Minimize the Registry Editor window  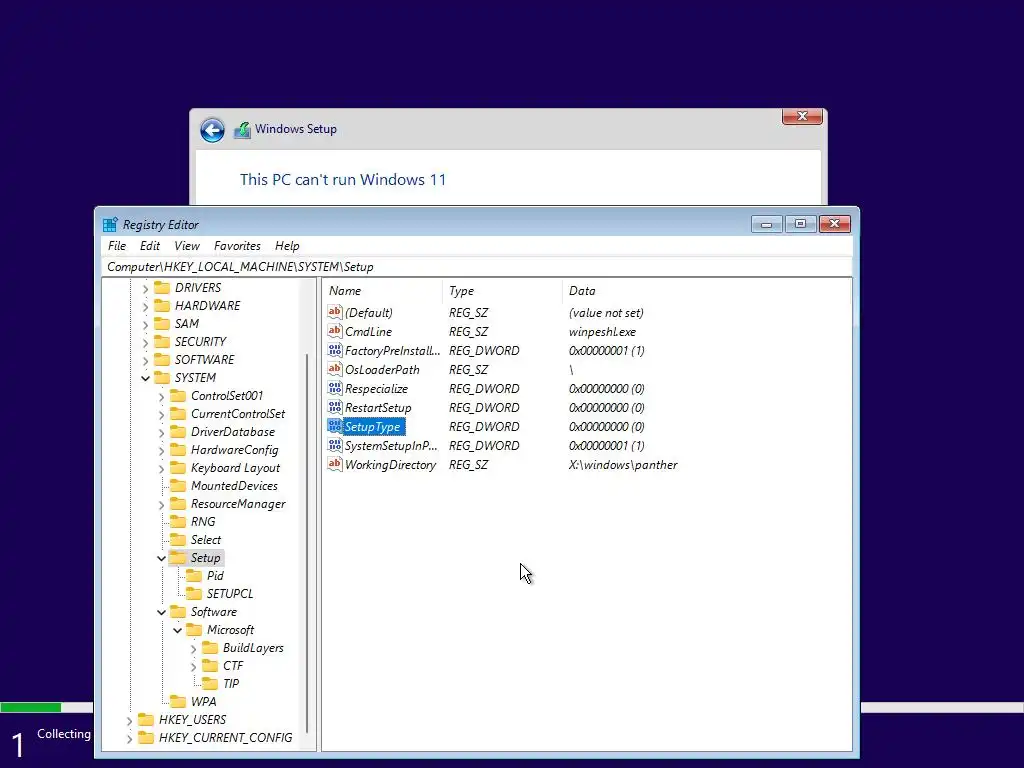tap(767, 224)
